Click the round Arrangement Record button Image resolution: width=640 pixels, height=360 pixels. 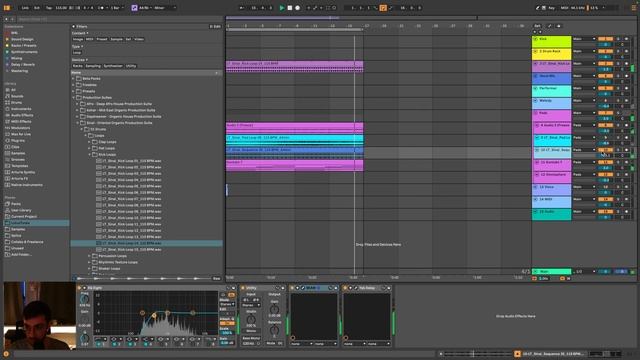[x=298, y=8]
